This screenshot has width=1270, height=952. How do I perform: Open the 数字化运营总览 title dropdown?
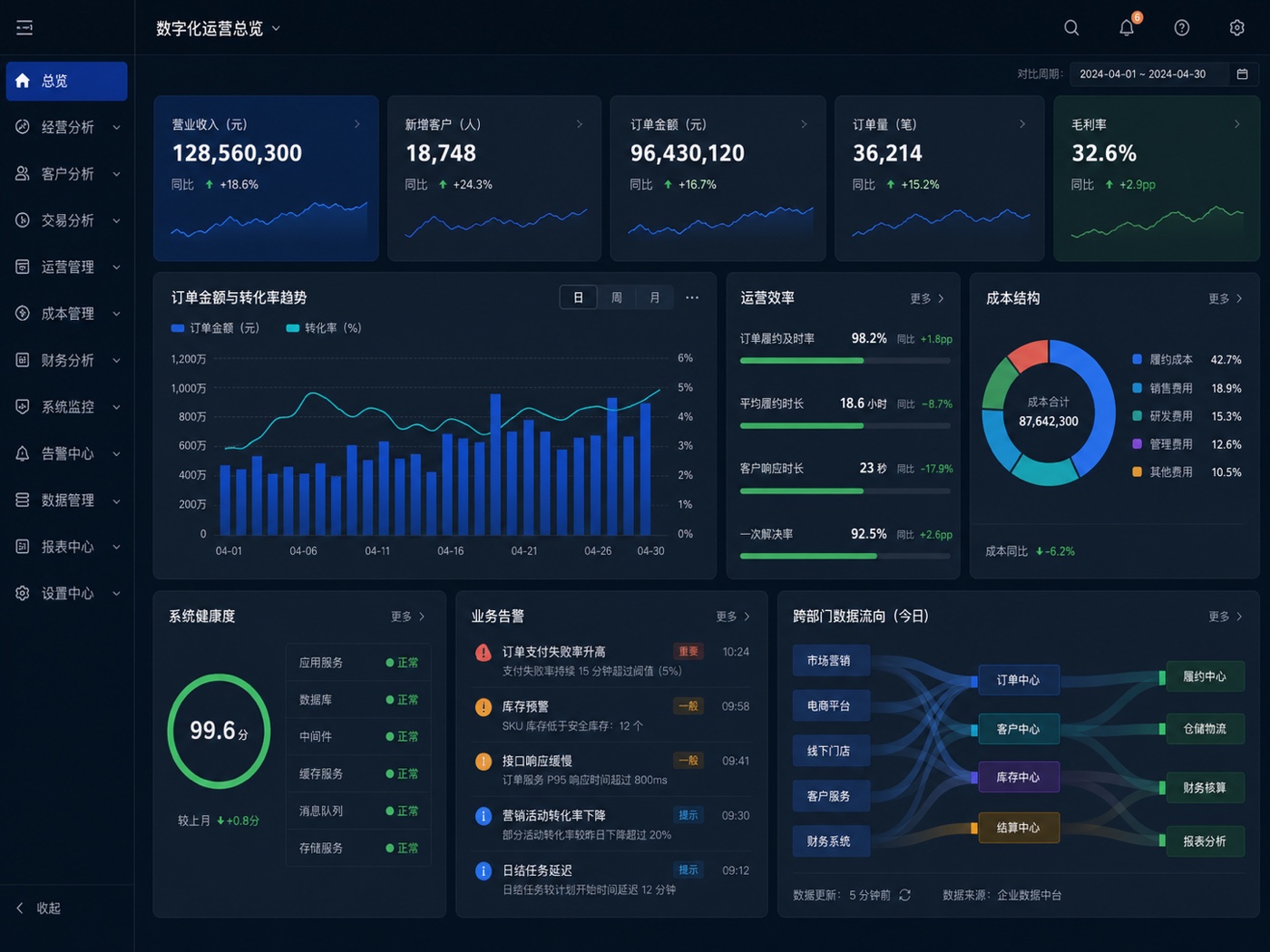click(x=219, y=29)
